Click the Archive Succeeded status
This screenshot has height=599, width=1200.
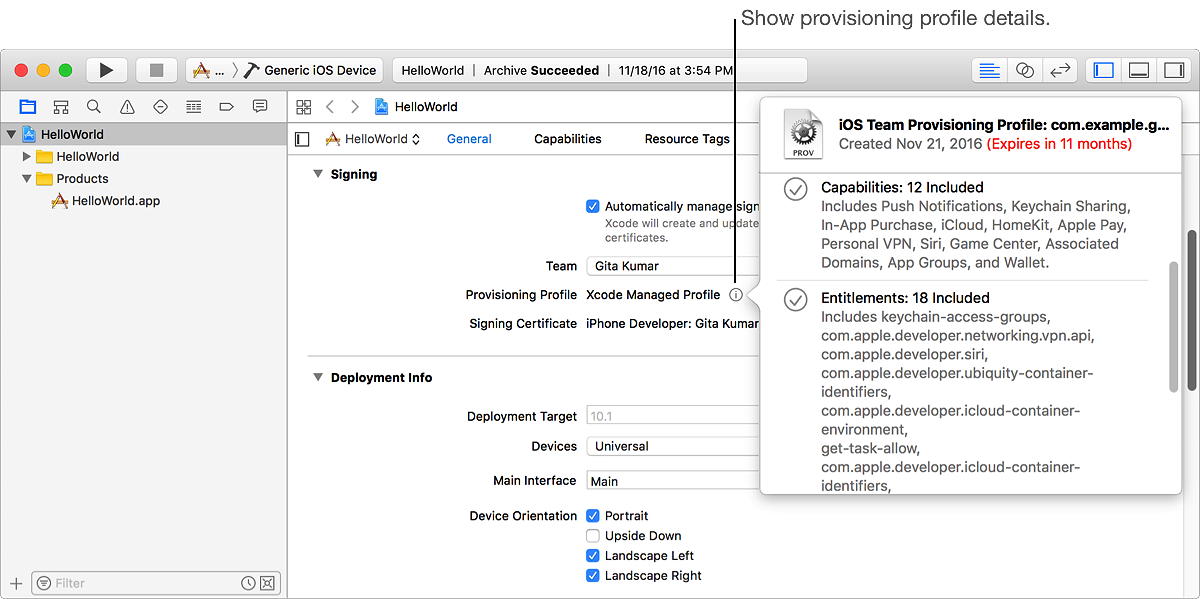pyautogui.click(x=541, y=70)
